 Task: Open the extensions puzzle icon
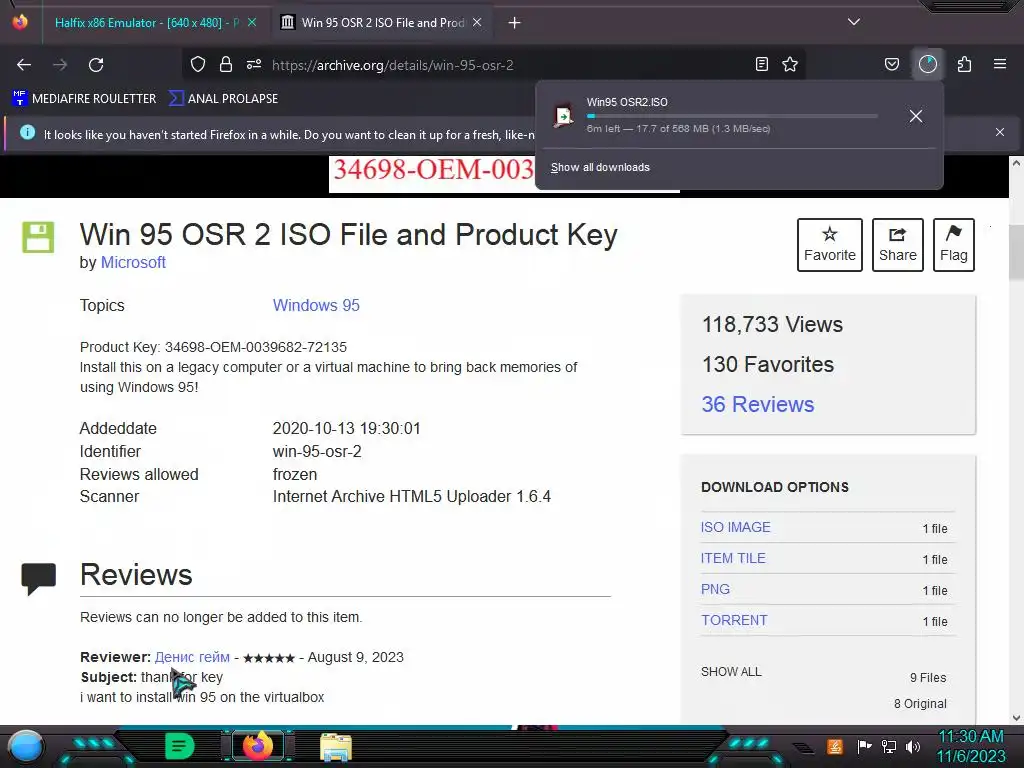(x=964, y=64)
